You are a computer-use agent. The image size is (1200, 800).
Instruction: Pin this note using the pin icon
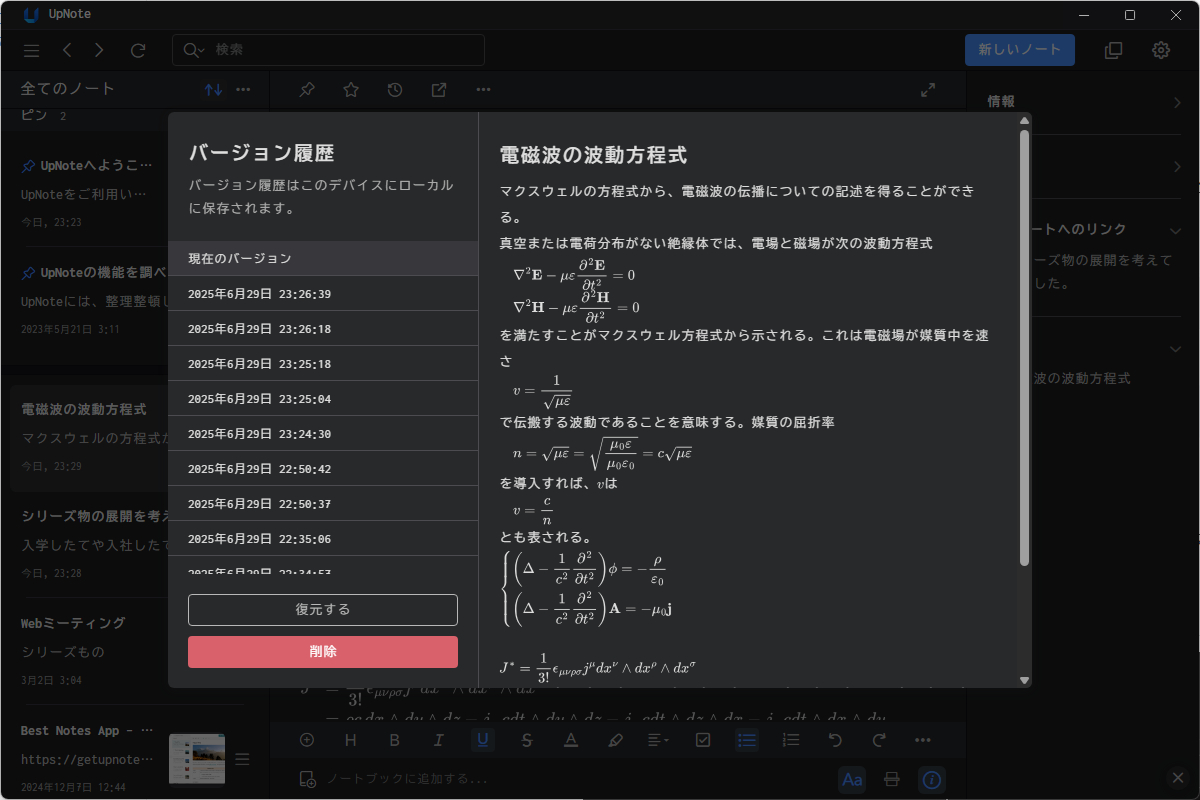coord(306,89)
